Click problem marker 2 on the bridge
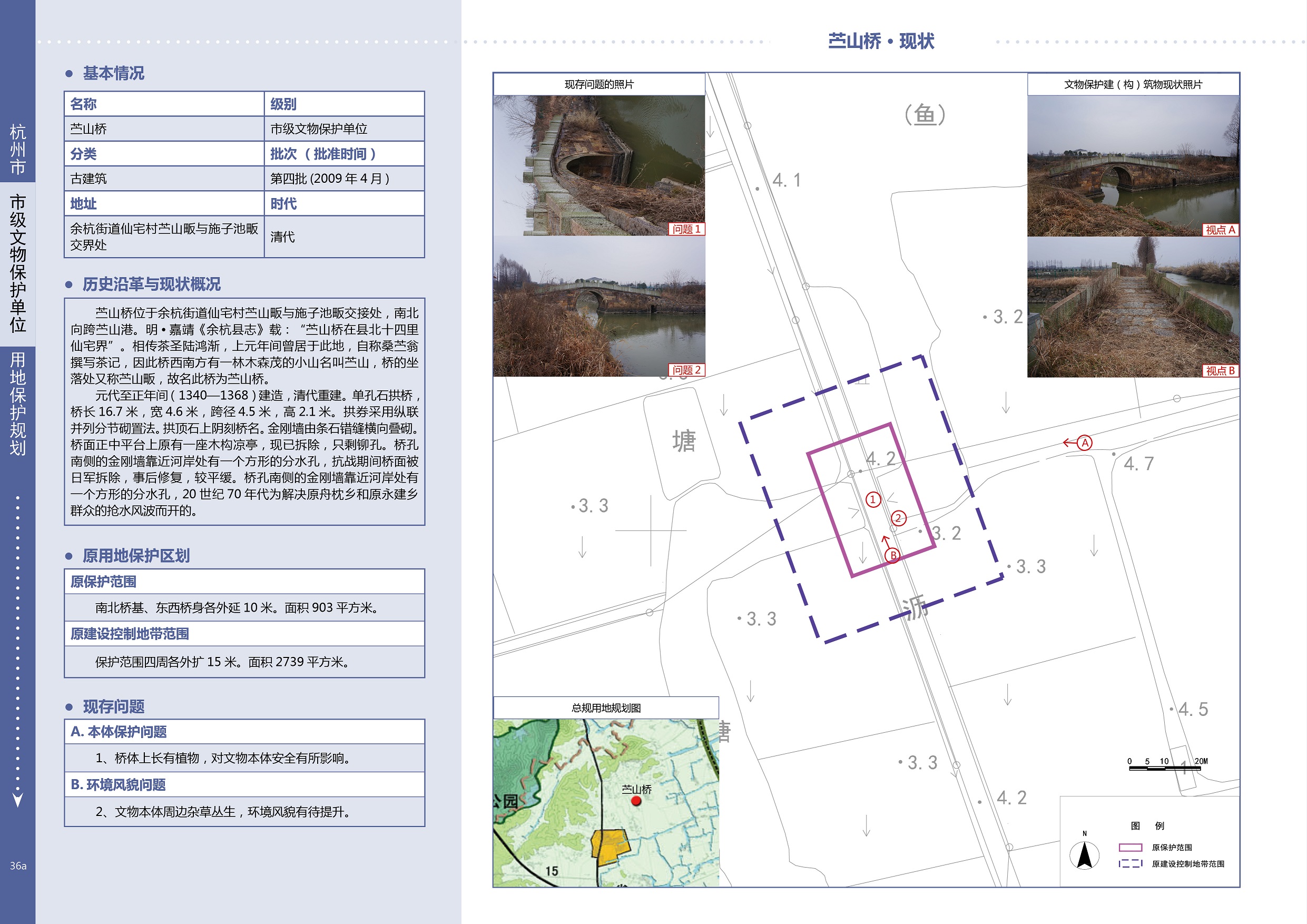The image size is (1307, 924). pyautogui.click(x=898, y=518)
